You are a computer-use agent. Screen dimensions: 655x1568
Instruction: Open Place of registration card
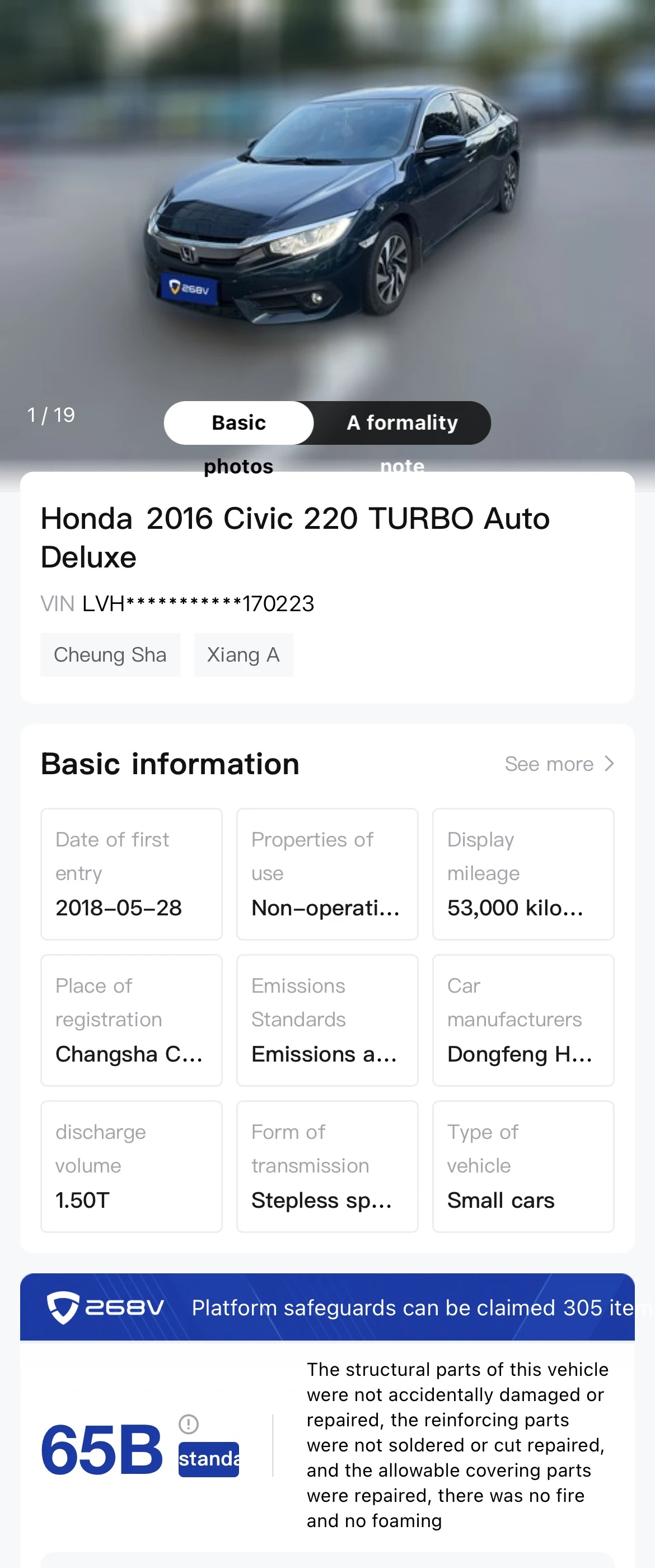coord(132,1020)
